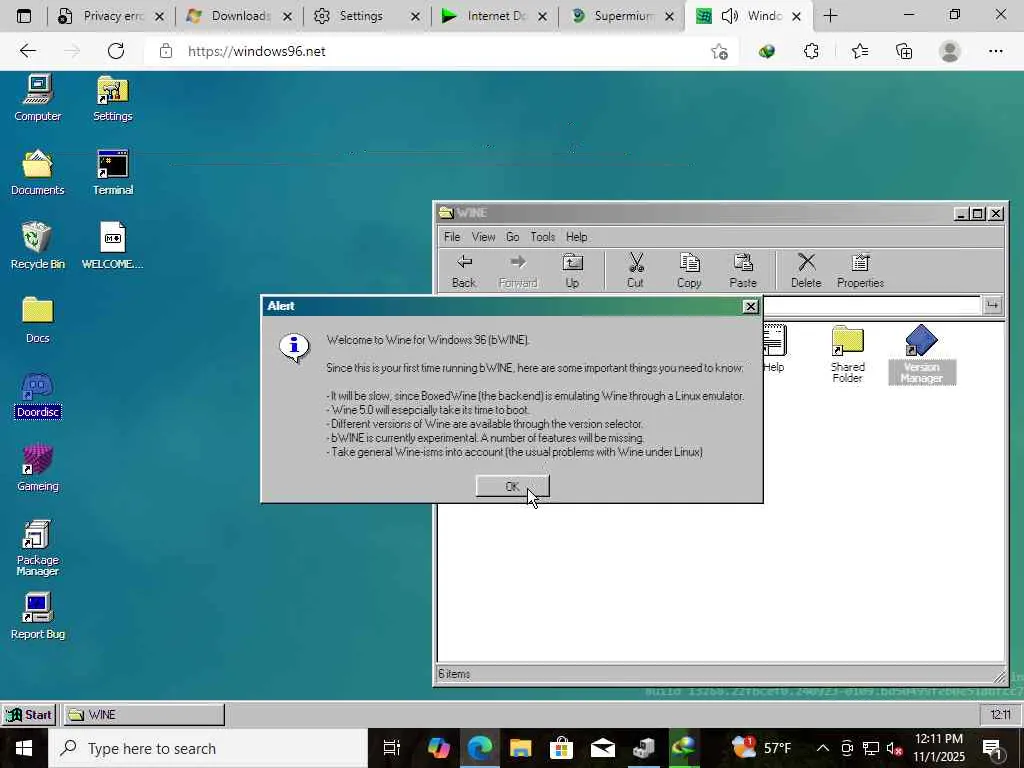
Task: Click the Type here to search box
Action: pos(208,748)
